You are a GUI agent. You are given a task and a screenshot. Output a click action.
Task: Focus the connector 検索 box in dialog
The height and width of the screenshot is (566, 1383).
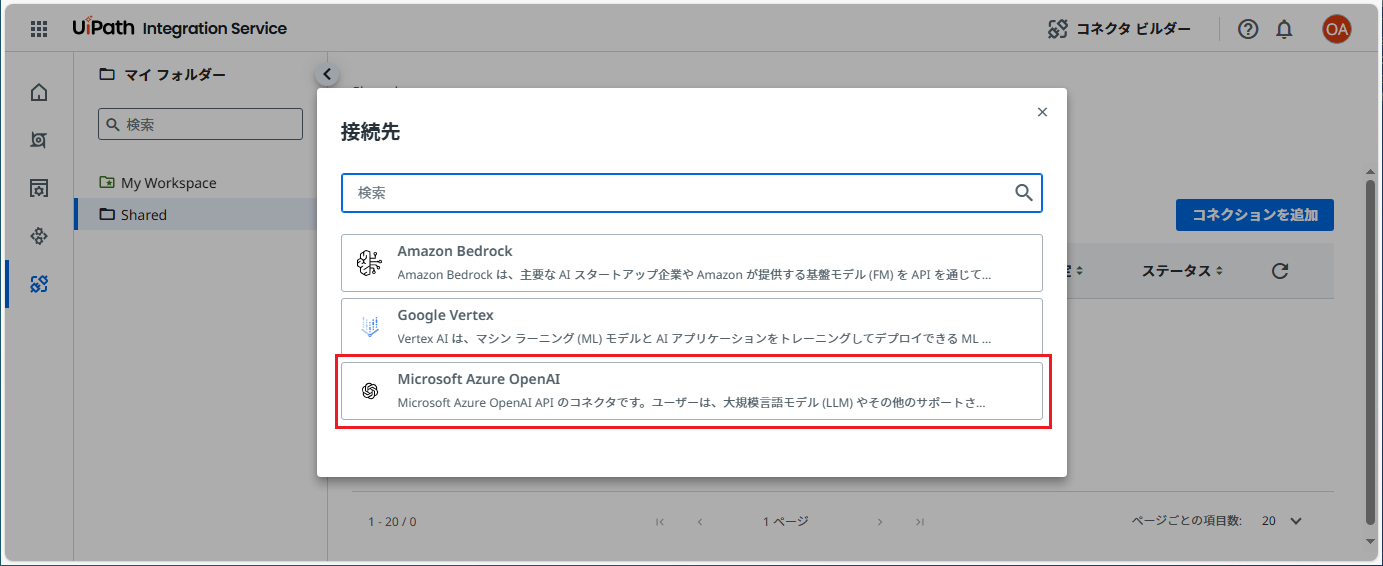692,193
